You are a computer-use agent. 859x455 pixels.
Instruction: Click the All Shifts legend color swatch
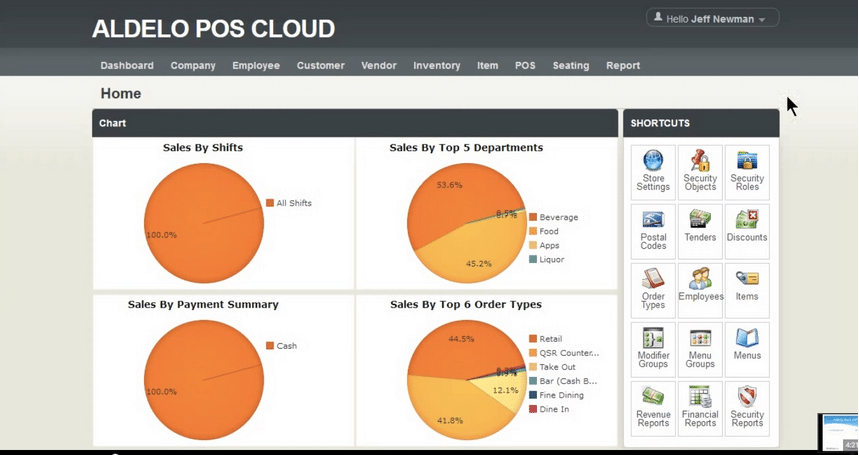point(270,203)
